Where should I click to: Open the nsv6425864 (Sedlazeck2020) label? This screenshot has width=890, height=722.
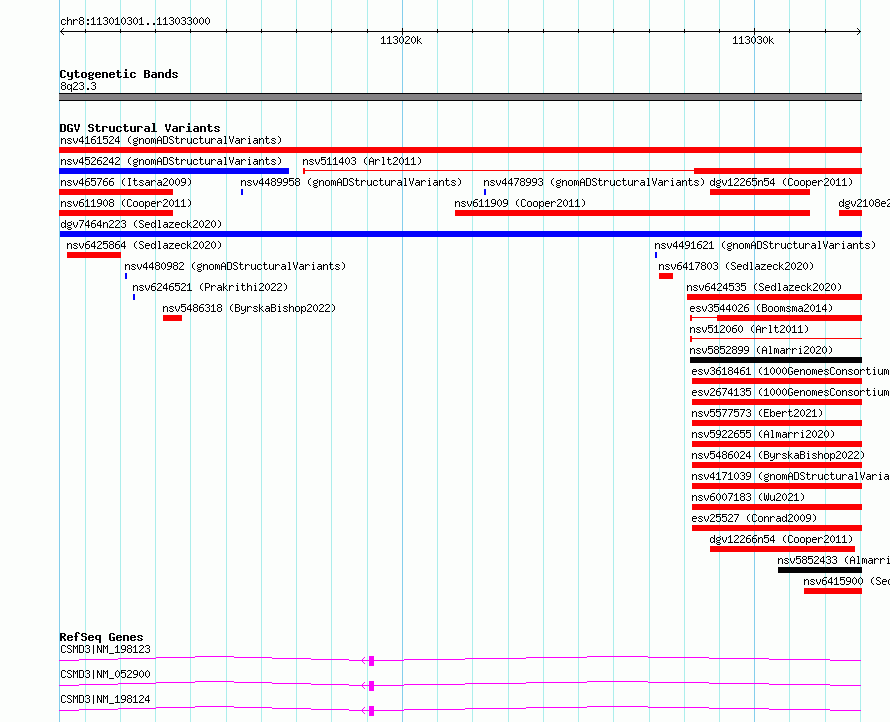pyautogui.click(x=144, y=245)
